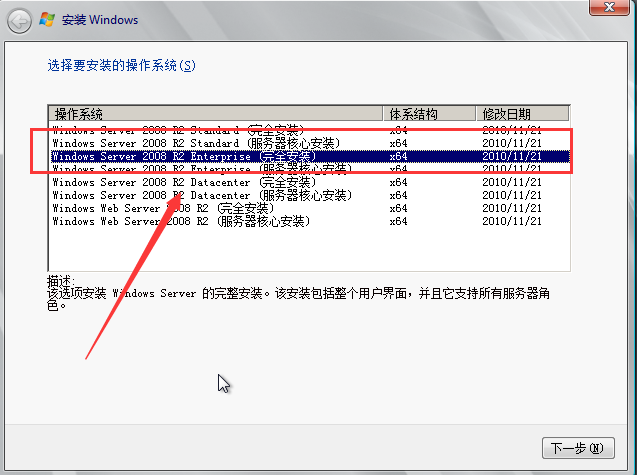637x475 pixels.
Task: Sort by 修改日期 column header
Action: 522,114
